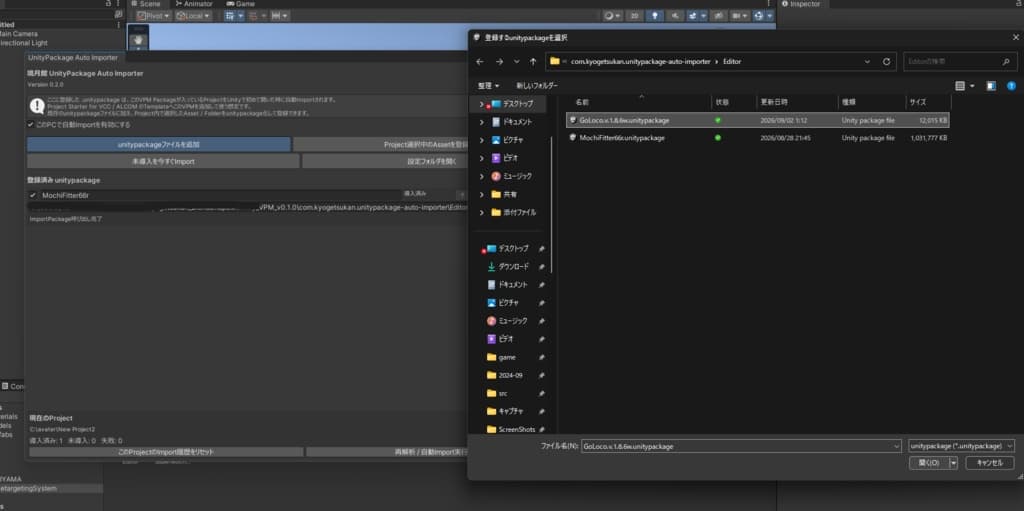Open the recent locations dropdown arrow
This screenshot has height=511, width=1024.
coord(517,61)
